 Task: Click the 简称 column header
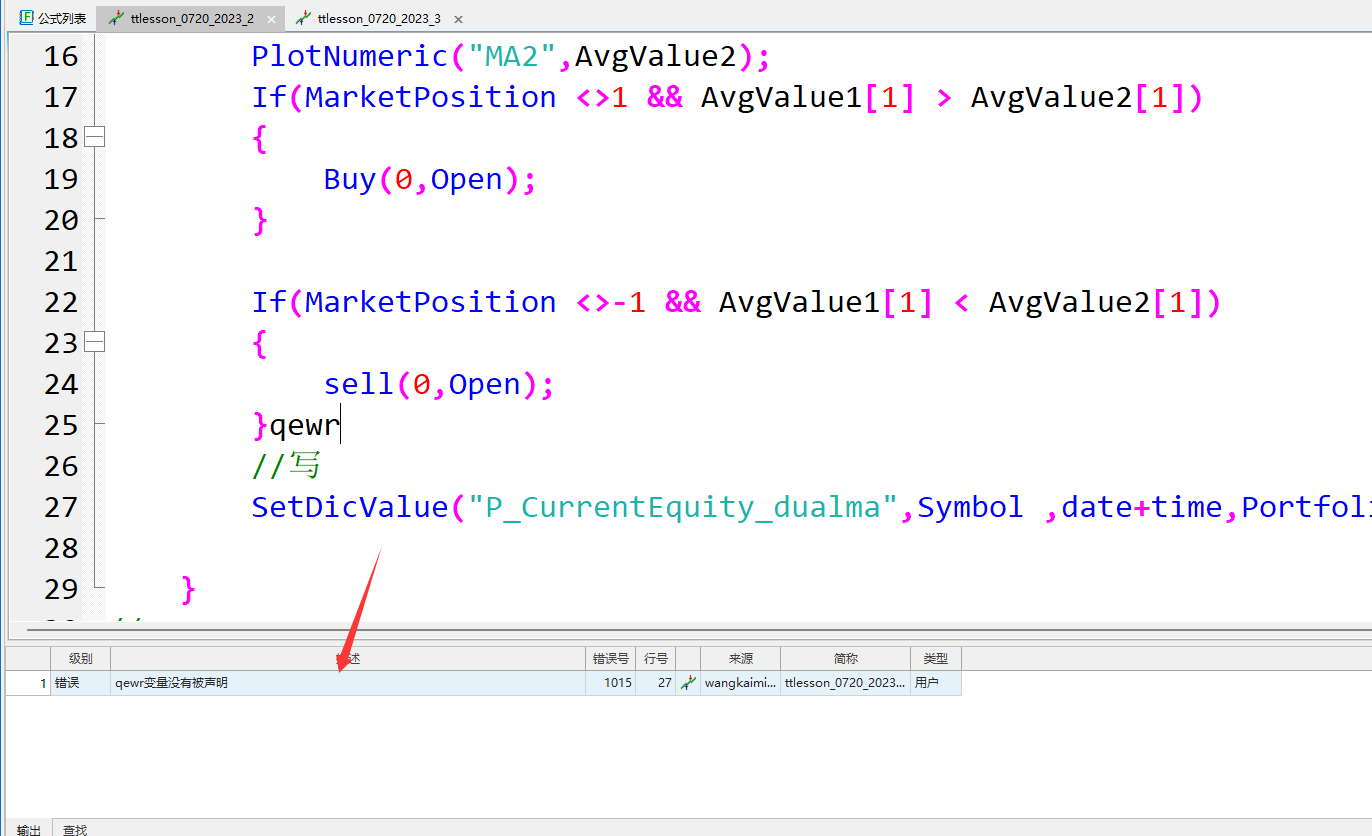point(845,658)
